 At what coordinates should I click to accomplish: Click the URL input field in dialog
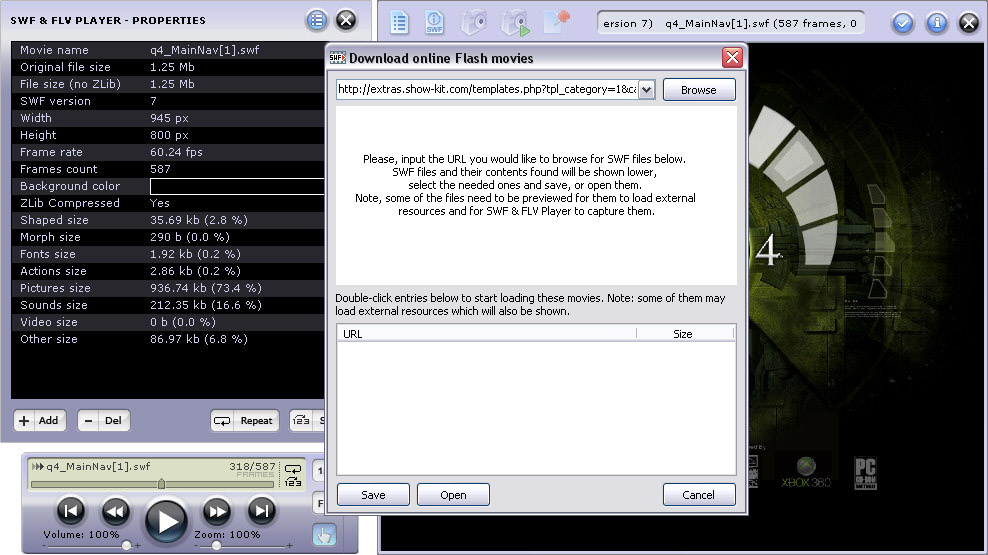(x=487, y=89)
